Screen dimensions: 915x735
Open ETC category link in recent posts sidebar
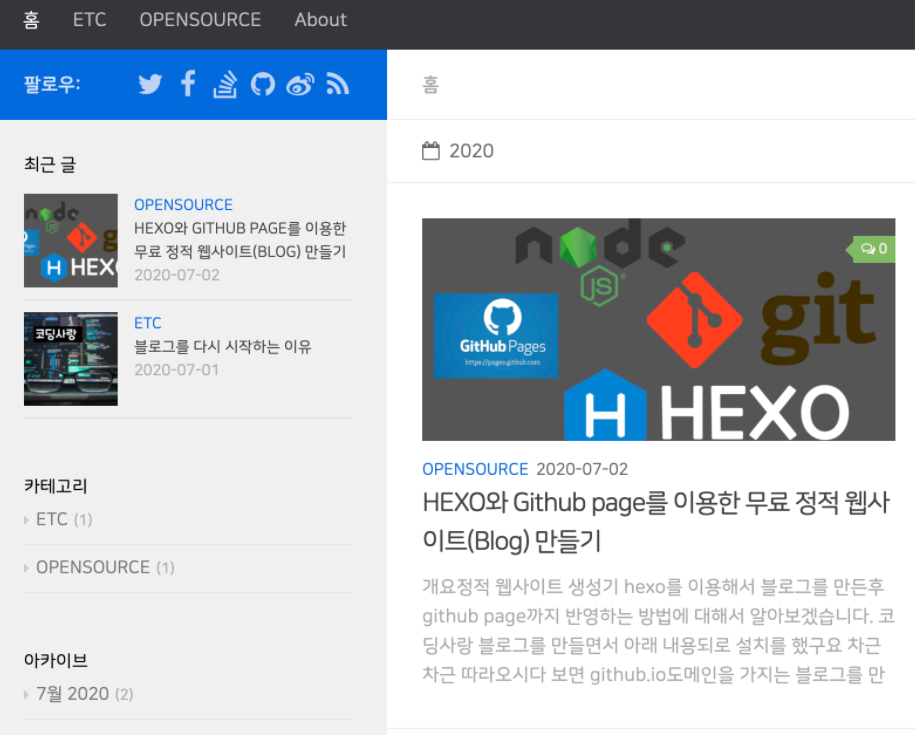[148, 323]
